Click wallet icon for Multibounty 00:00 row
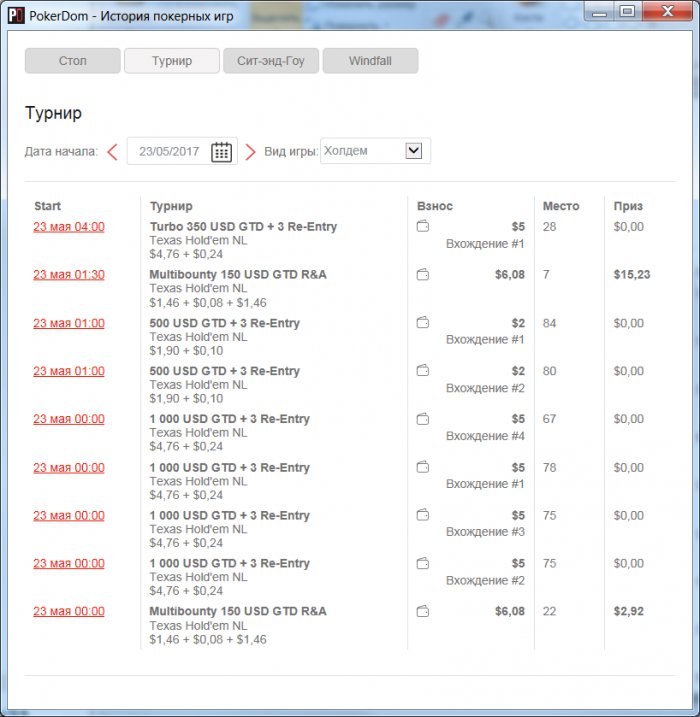Screen dimensions: 700x717 [x=423, y=611]
